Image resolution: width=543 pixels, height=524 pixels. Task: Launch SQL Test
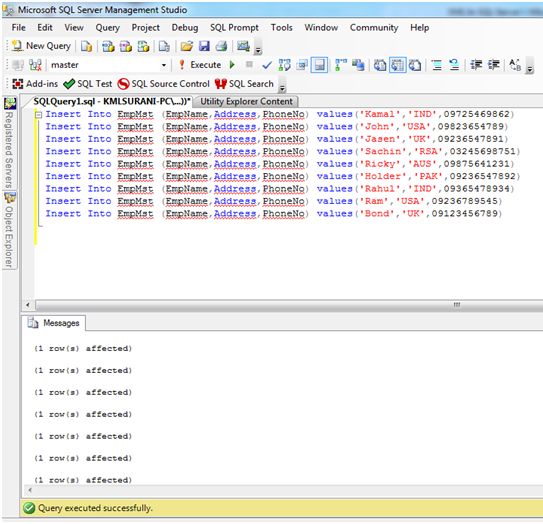(88, 84)
